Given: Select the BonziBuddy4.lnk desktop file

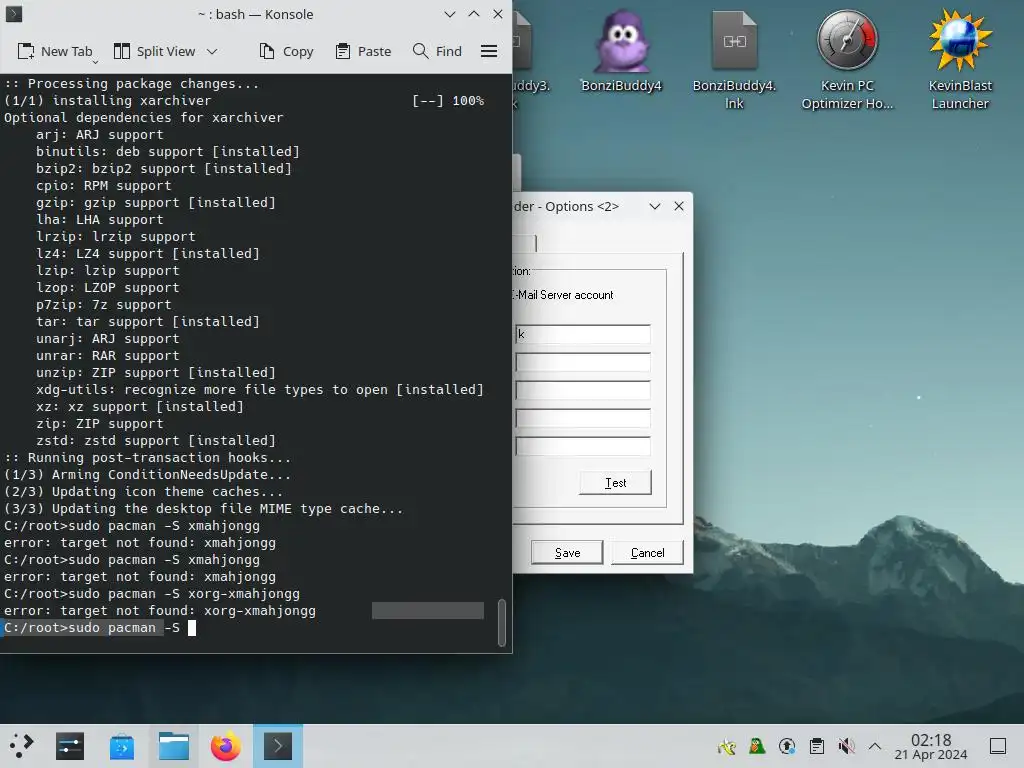Looking at the screenshot, I should click(x=734, y=60).
